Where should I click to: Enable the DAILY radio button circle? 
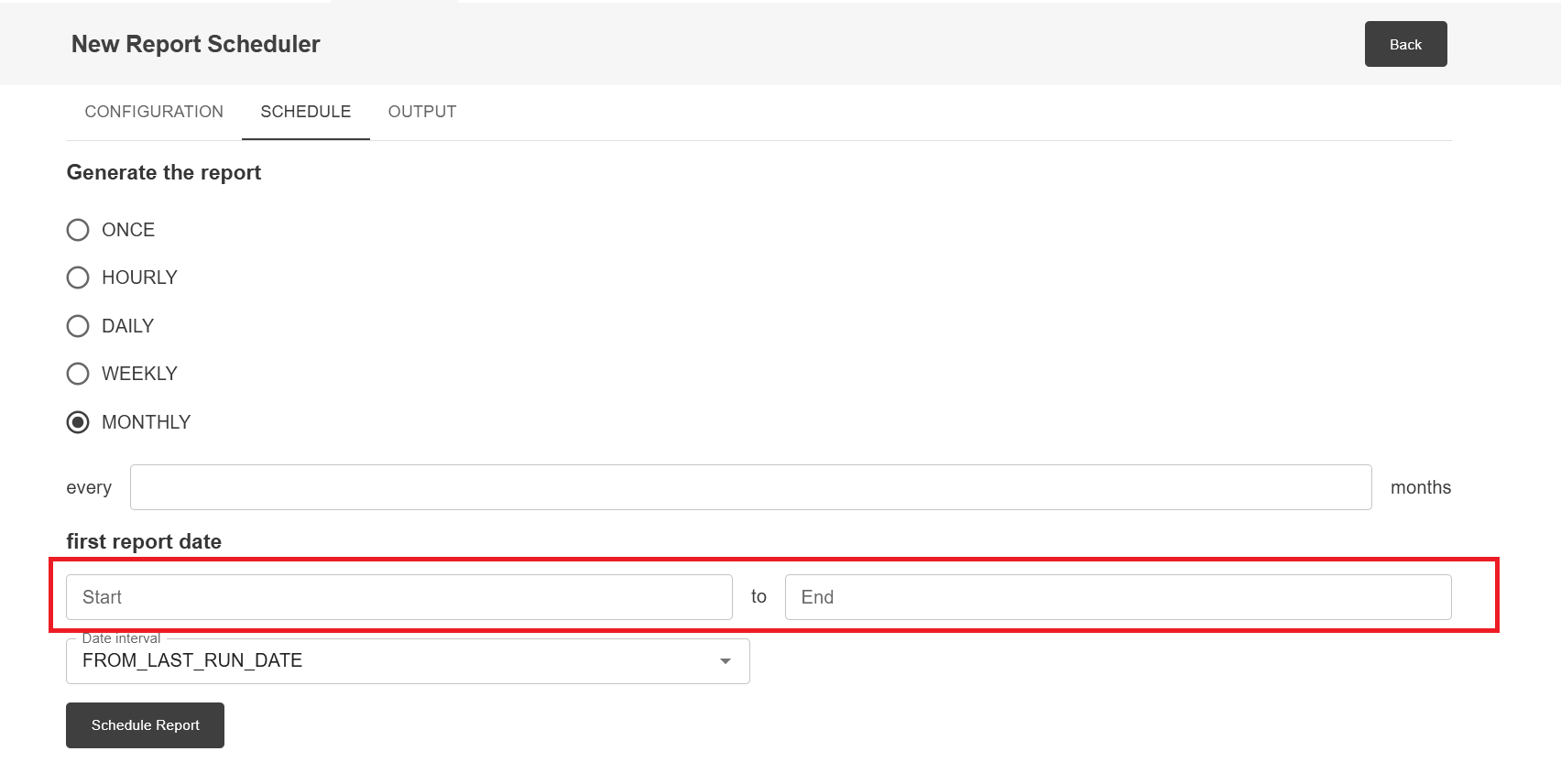click(78, 326)
